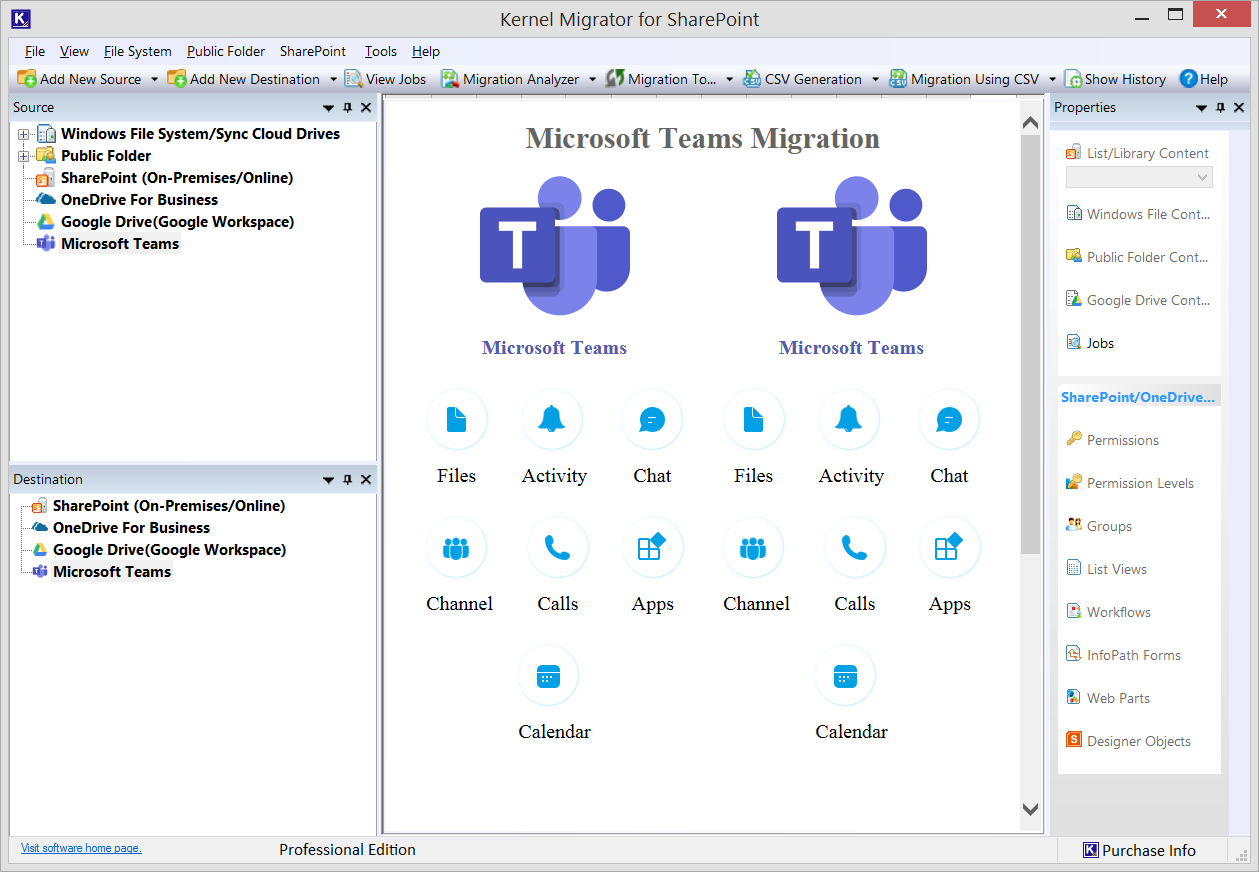Image resolution: width=1259 pixels, height=872 pixels.
Task: Click the left Apps icon
Action: 653,547
